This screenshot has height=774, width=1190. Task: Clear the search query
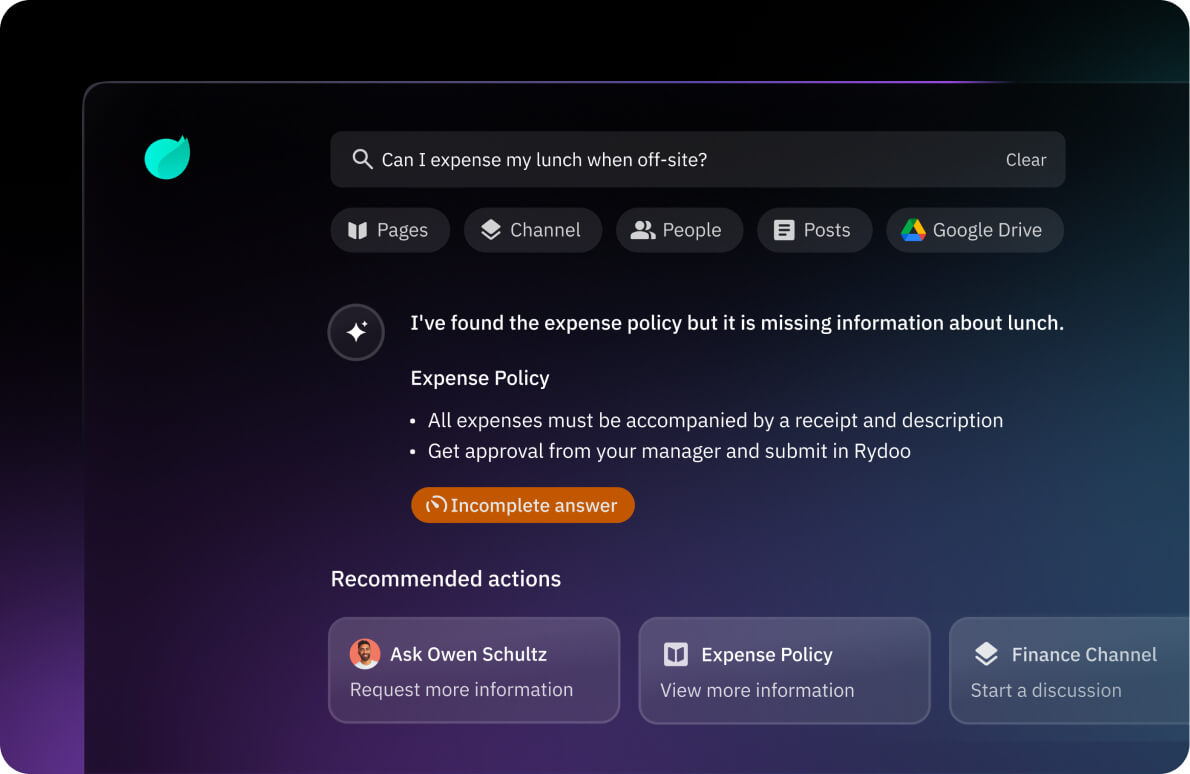click(1025, 160)
